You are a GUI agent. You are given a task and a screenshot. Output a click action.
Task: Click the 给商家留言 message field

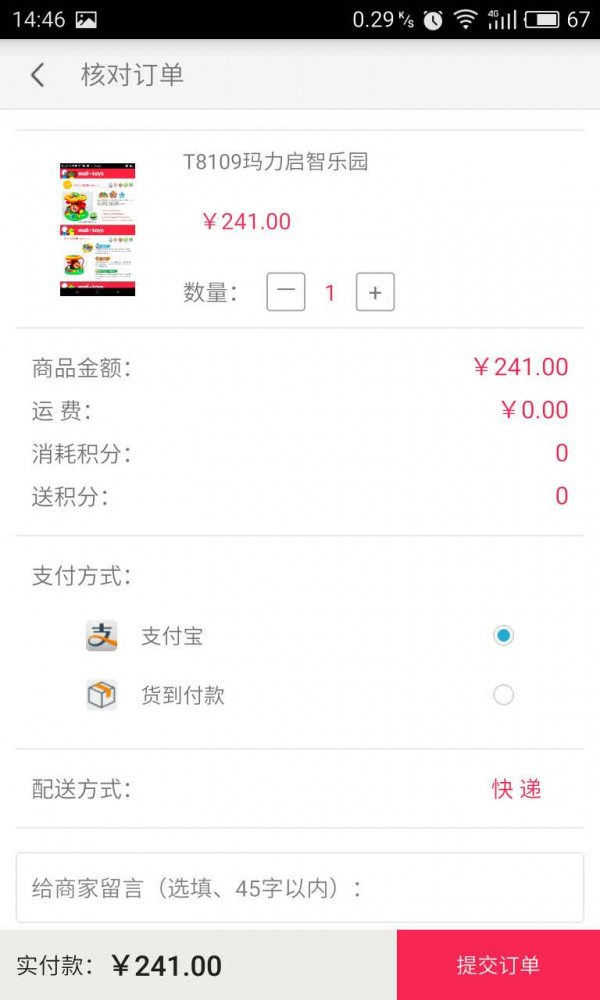tap(299, 887)
